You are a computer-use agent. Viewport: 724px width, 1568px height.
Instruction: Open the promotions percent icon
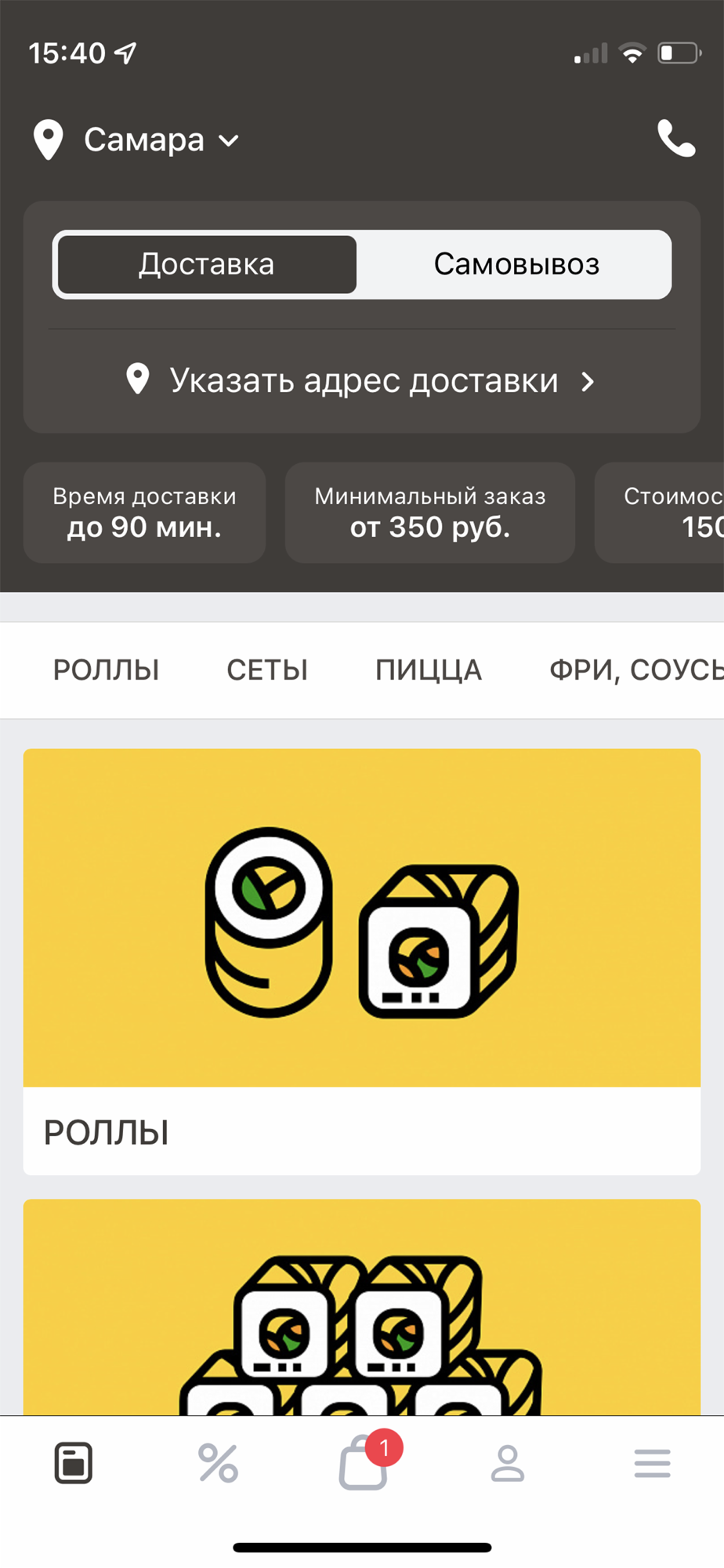[218, 1463]
